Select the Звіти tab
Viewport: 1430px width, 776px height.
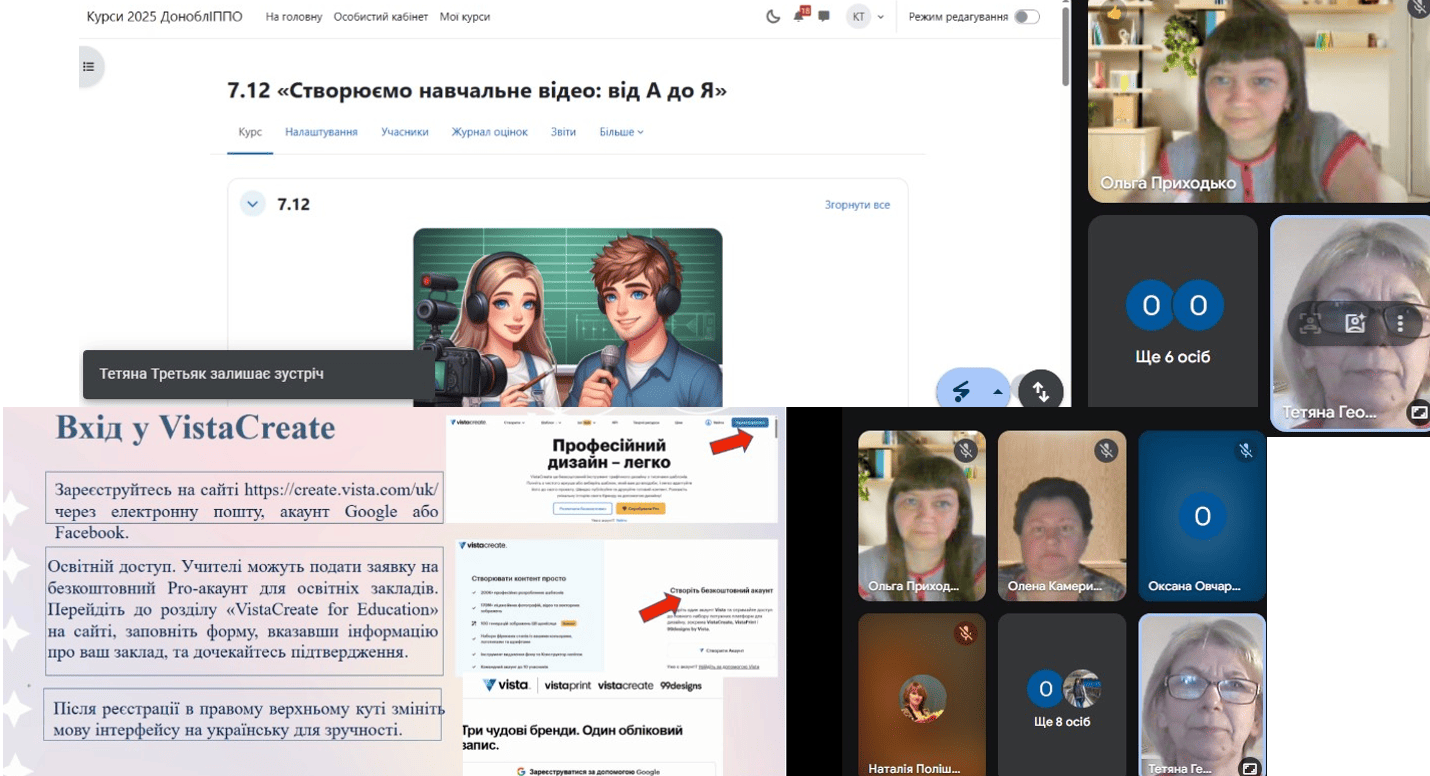click(563, 132)
